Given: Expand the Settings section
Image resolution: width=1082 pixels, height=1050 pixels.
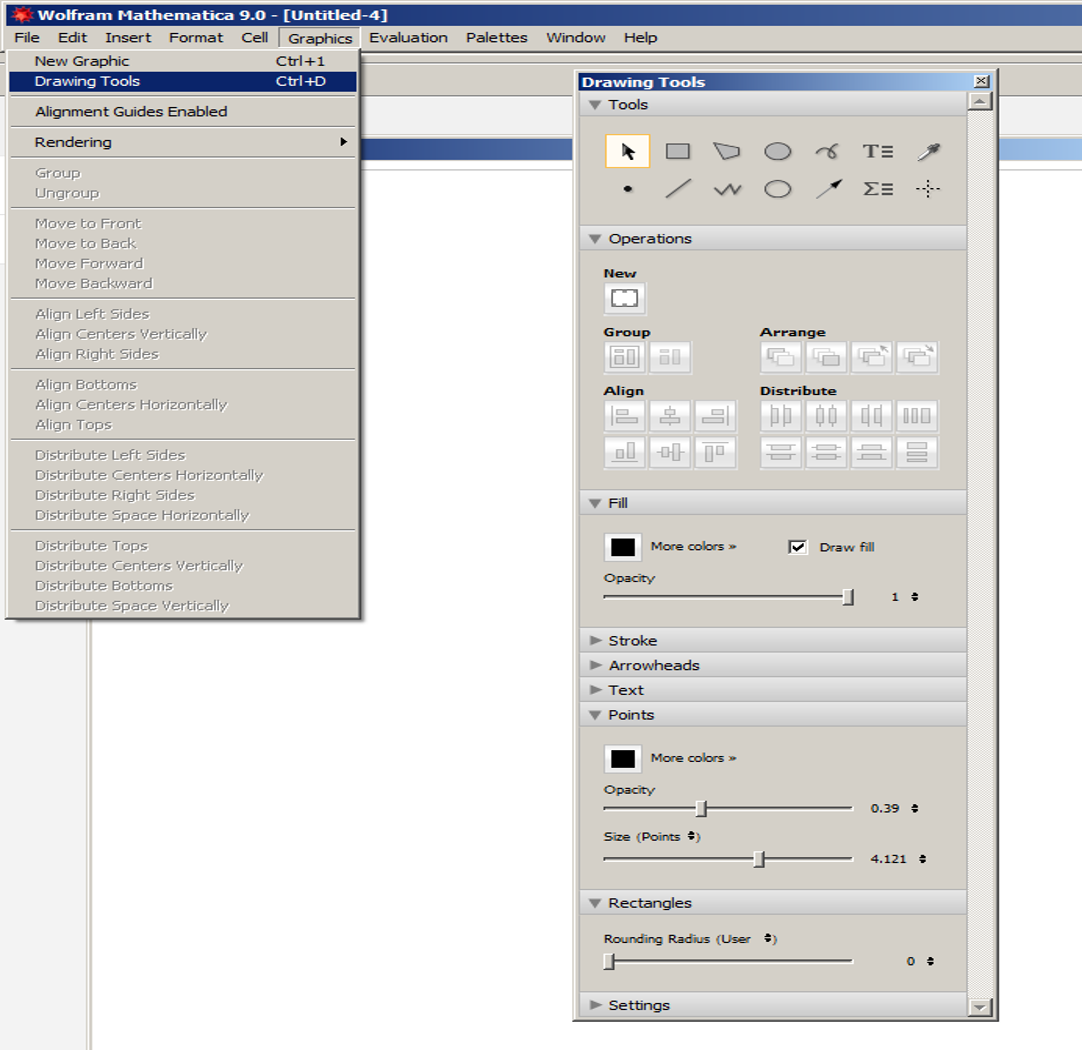Looking at the screenshot, I should click(596, 1005).
